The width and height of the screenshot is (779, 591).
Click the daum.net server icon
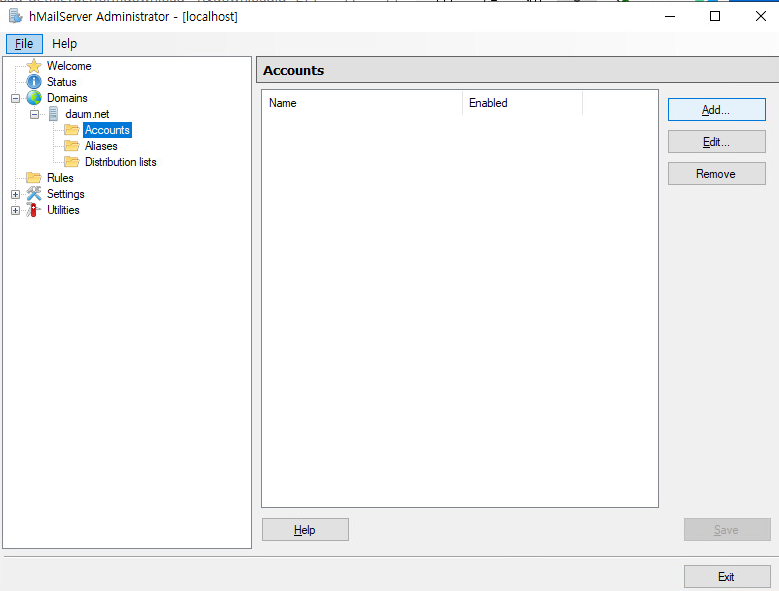point(53,114)
